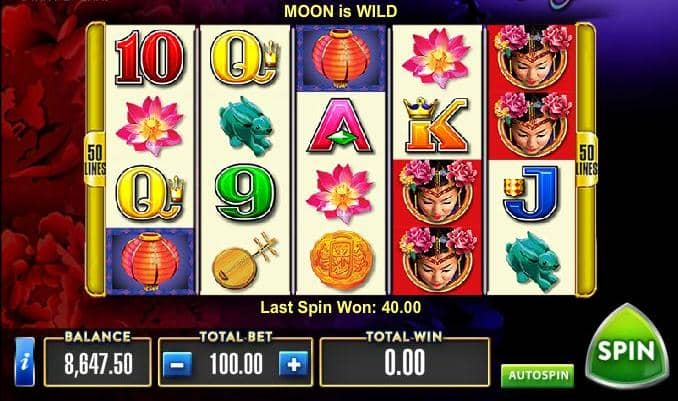Click the jade rabbit on reel five
Viewport: 678px width, 401px height.
pyautogui.click(x=532, y=261)
